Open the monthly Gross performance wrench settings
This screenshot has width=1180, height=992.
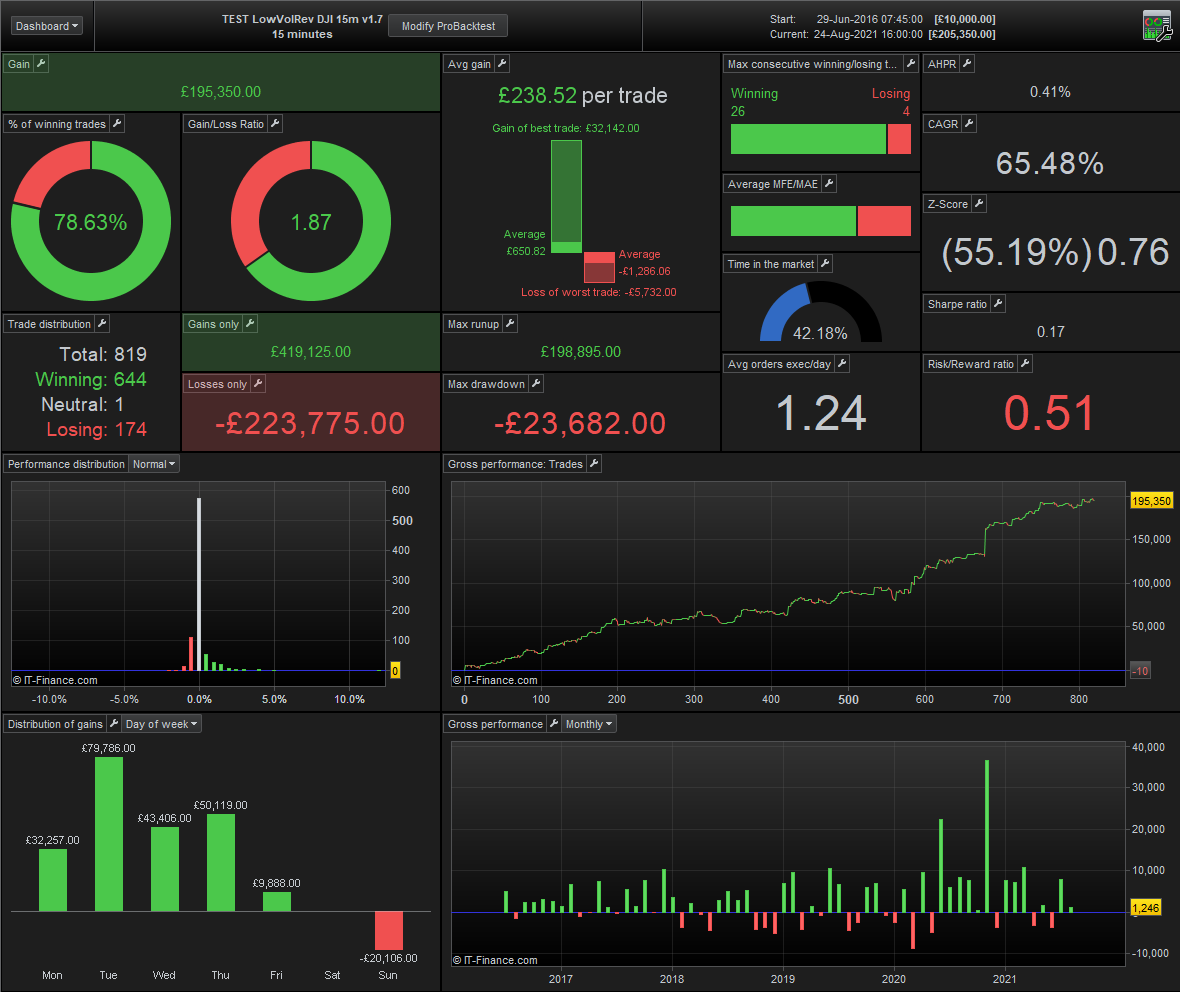coord(554,724)
